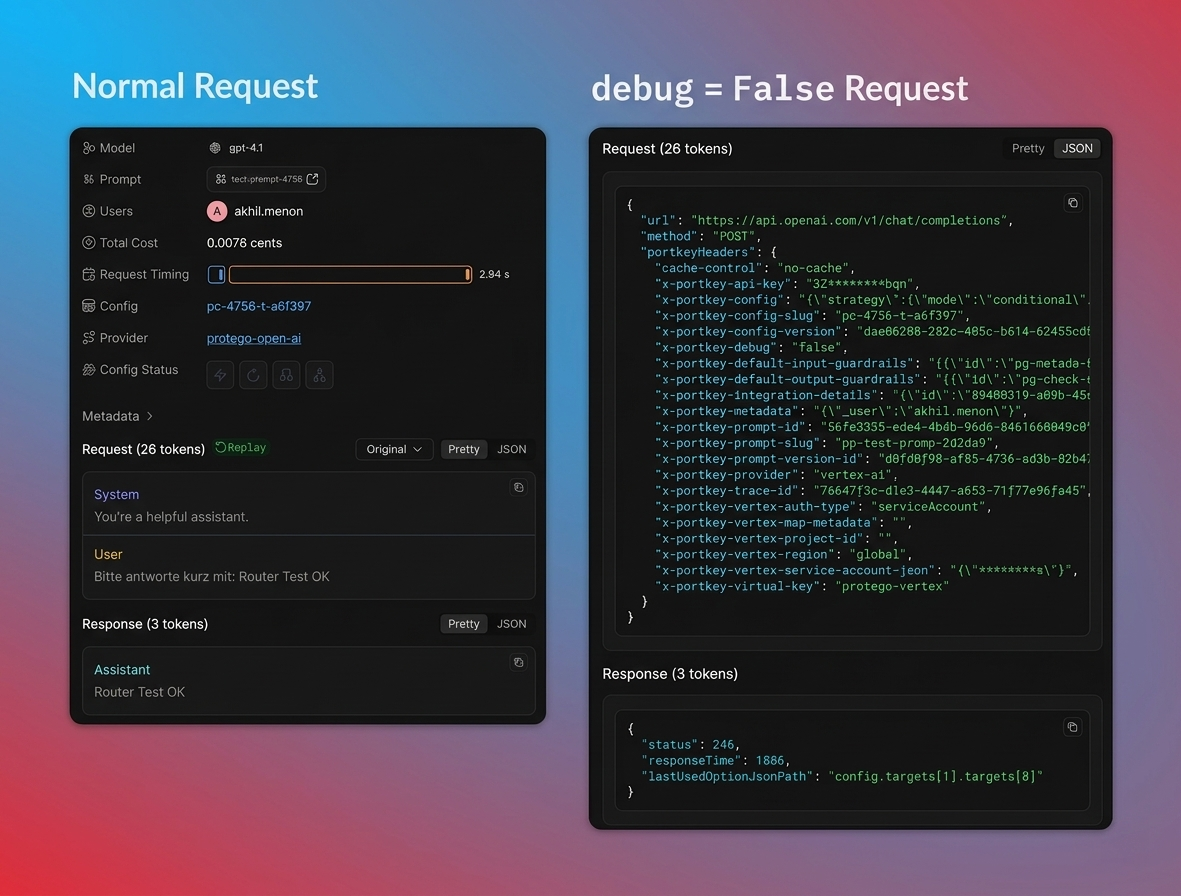Image resolution: width=1181 pixels, height=896 pixels.
Task: Open the pc-4756-t-a6f397 config link
Action: (259, 306)
